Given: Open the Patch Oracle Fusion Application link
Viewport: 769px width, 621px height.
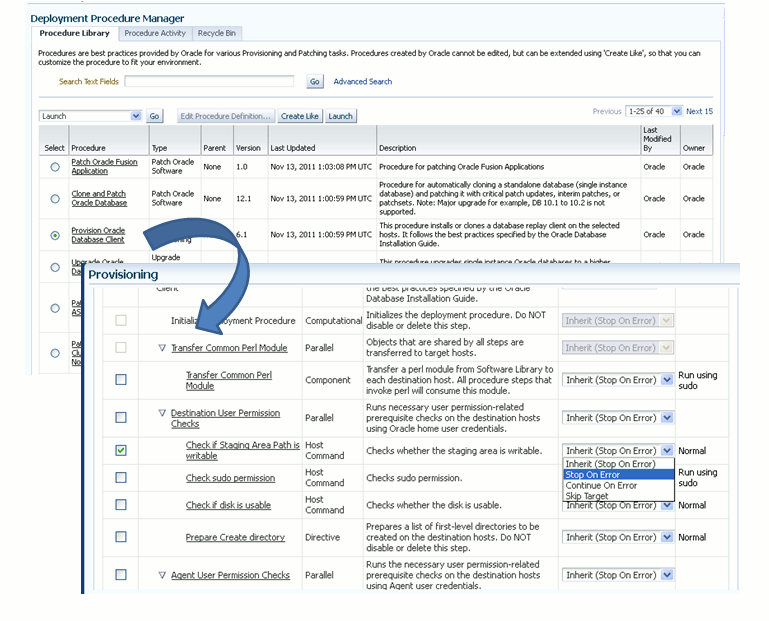Looking at the screenshot, I should pyautogui.click(x=104, y=166).
